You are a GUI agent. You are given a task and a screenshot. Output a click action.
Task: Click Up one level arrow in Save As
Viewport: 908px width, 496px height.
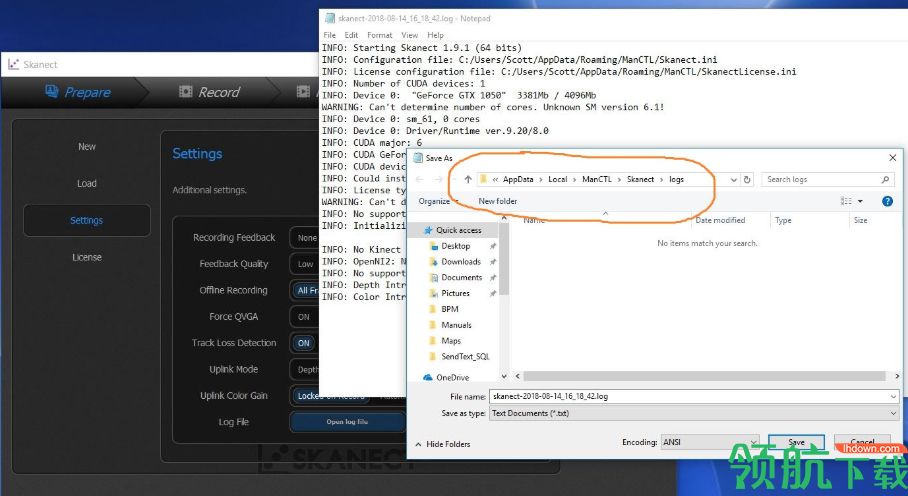(468, 179)
